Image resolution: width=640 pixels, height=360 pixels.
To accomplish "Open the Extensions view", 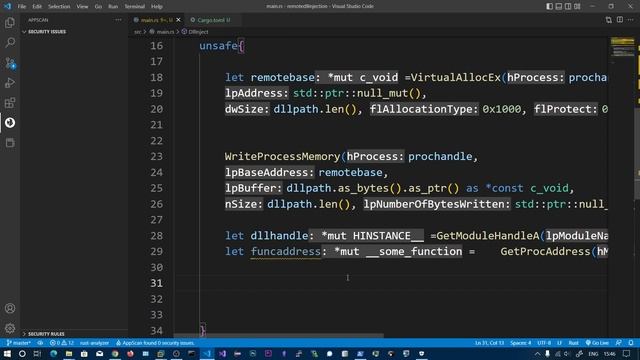I will 10,103.
